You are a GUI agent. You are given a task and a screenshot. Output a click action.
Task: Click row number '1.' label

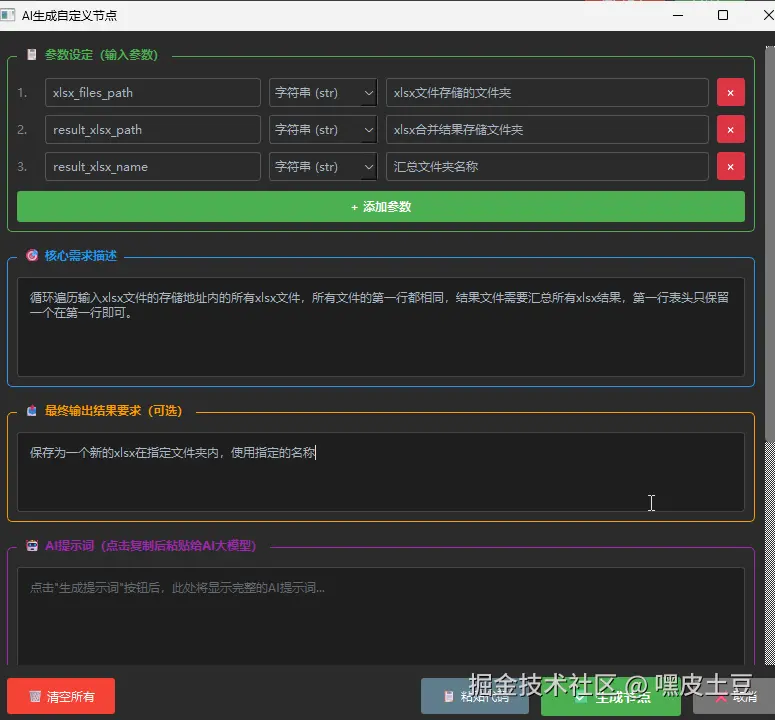[x=22, y=92]
